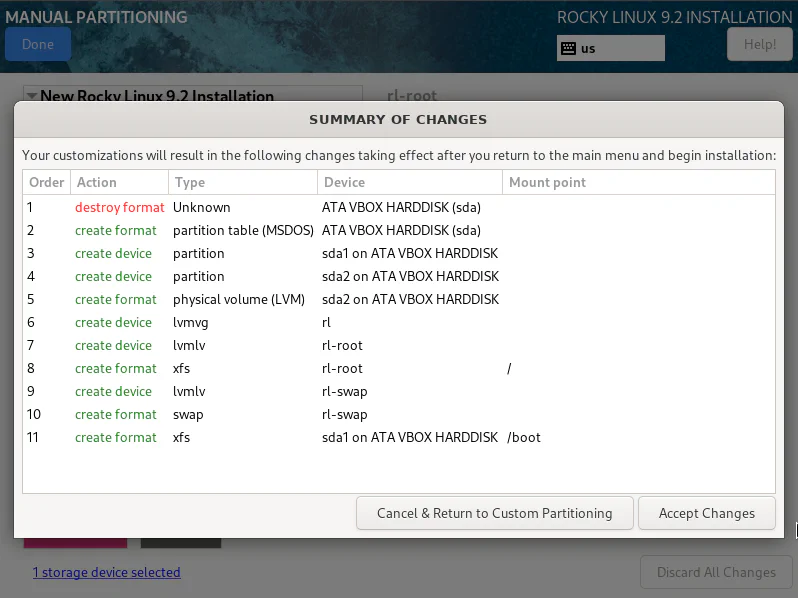Image resolution: width=798 pixels, height=598 pixels.
Task: Click the Mount point column header
Action: (639, 182)
